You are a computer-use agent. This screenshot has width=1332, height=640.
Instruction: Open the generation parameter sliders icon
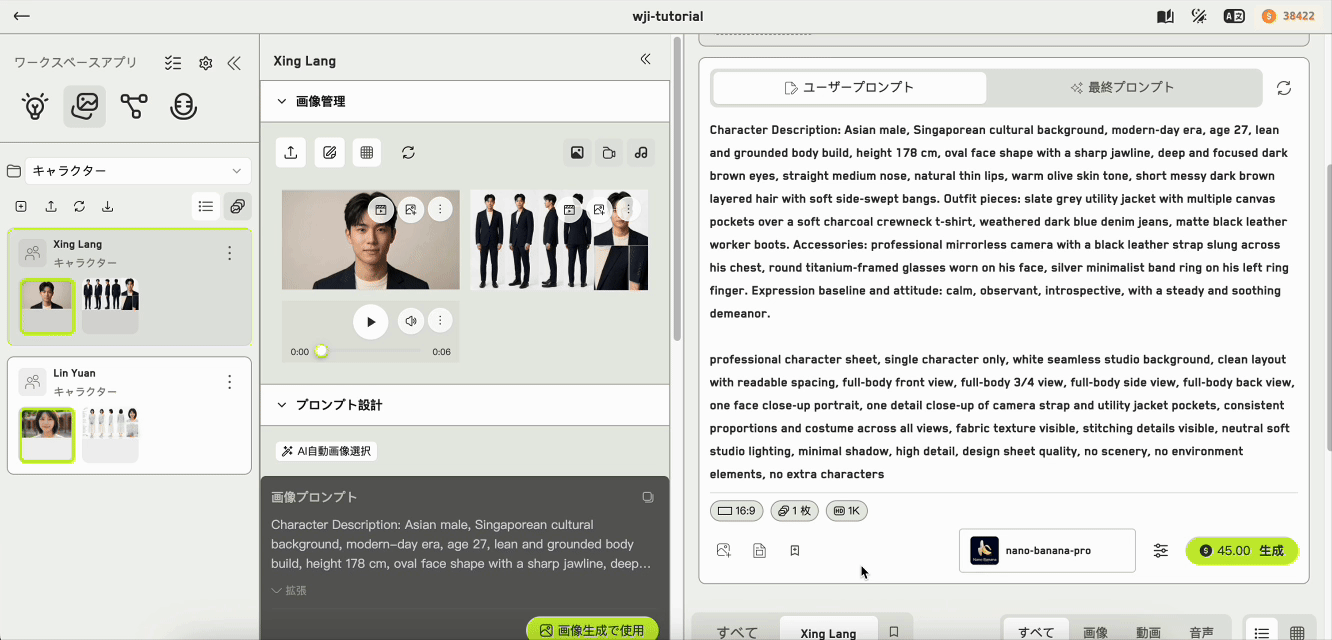[x=1160, y=551]
